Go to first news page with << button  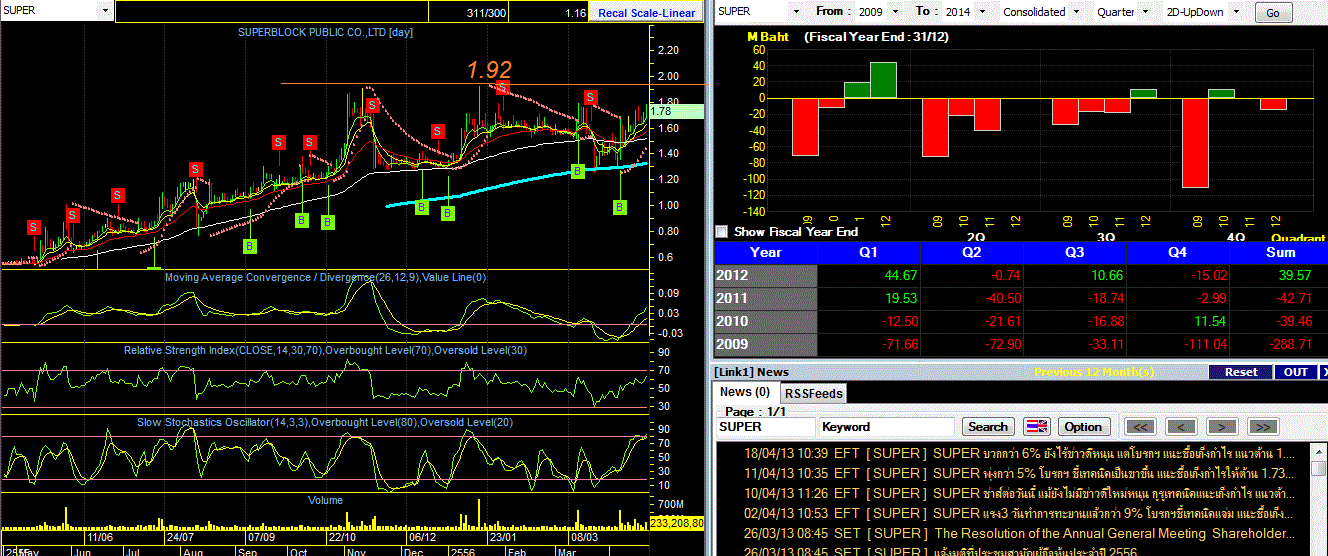[x=1141, y=427]
